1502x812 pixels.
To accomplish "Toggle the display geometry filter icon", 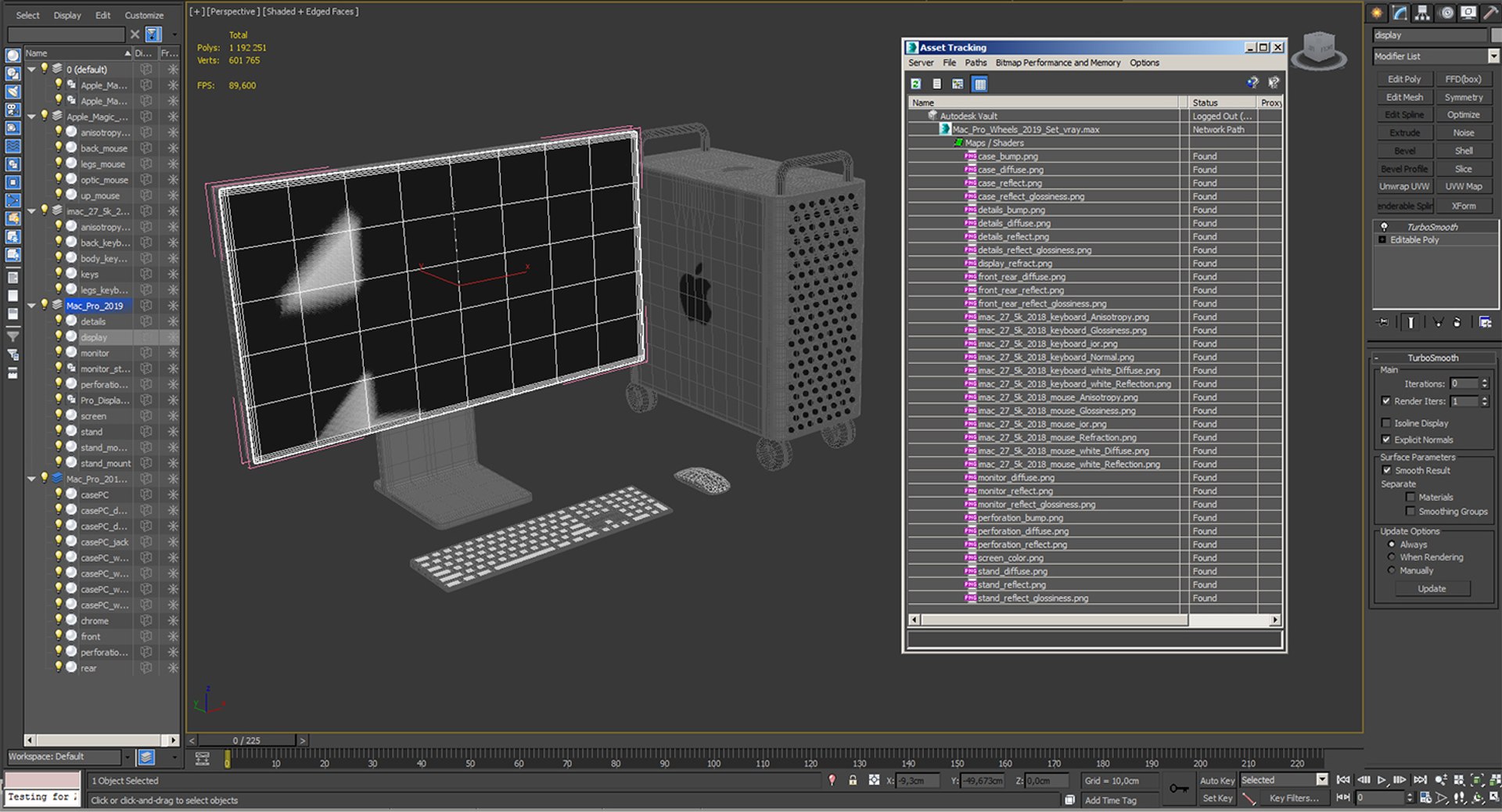I will pos(13,56).
